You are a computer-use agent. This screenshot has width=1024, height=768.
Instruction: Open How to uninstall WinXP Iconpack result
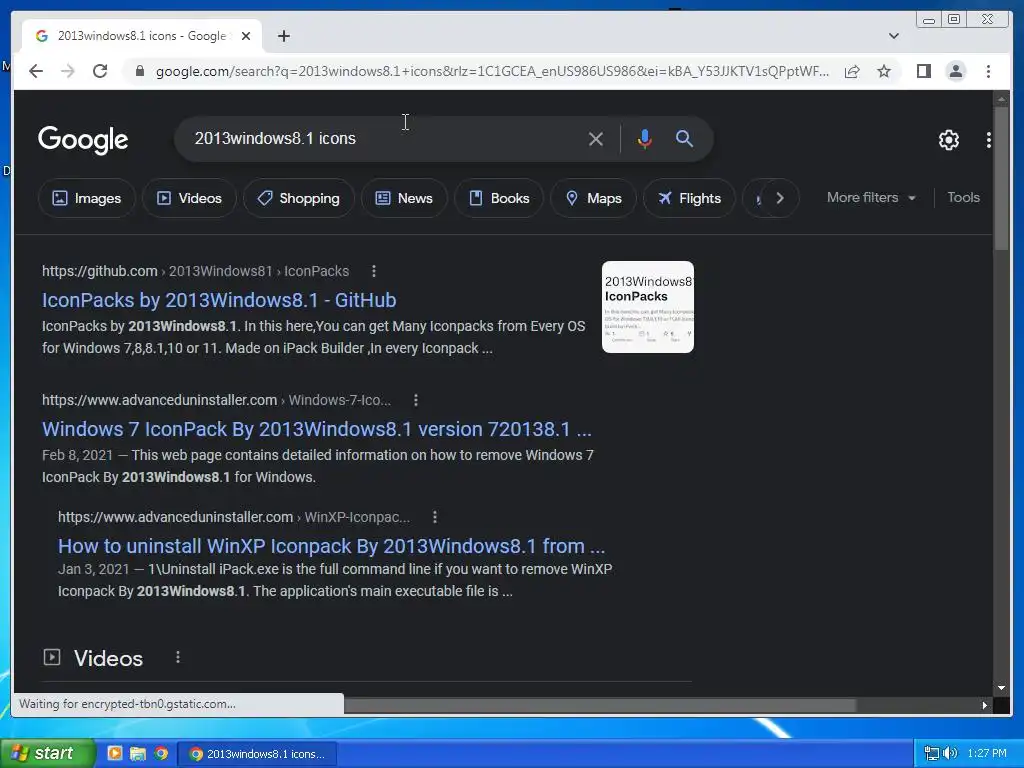pyautogui.click(x=331, y=546)
